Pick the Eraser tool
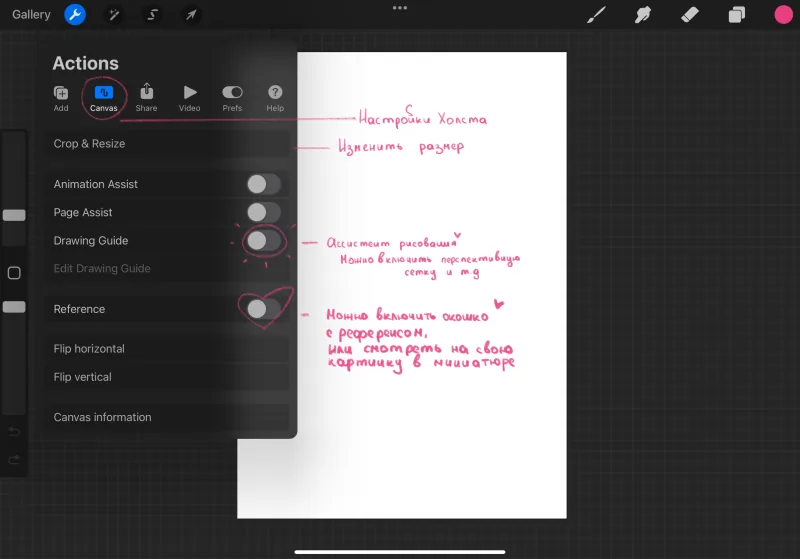 689,15
